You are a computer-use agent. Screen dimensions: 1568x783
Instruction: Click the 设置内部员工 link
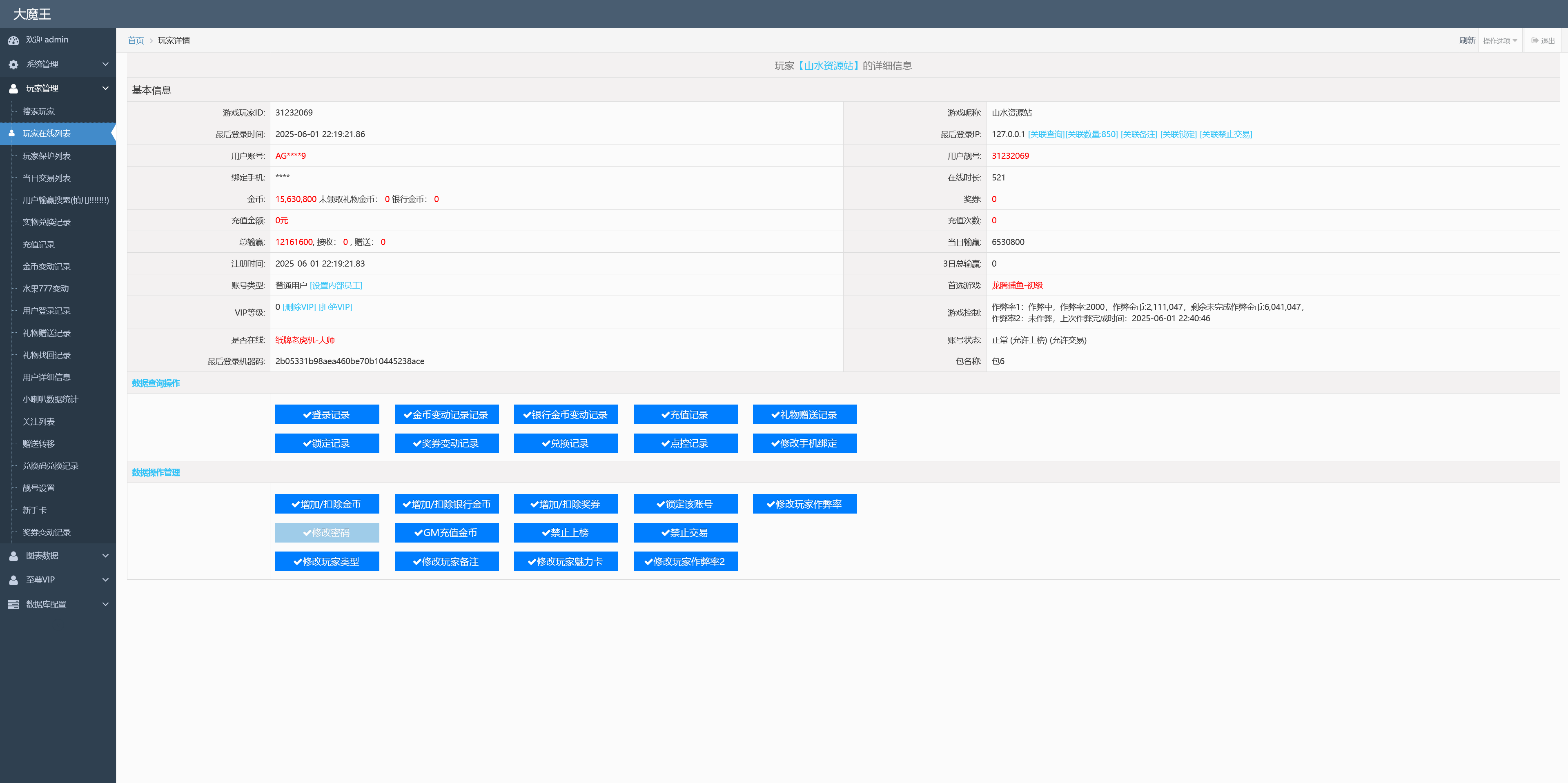click(x=335, y=285)
